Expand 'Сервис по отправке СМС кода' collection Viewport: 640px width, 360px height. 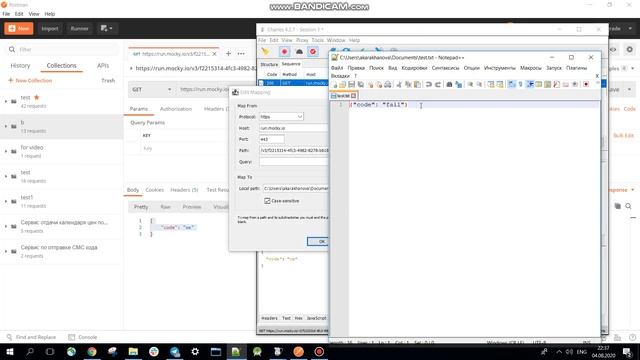pyautogui.click(x=6, y=251)
